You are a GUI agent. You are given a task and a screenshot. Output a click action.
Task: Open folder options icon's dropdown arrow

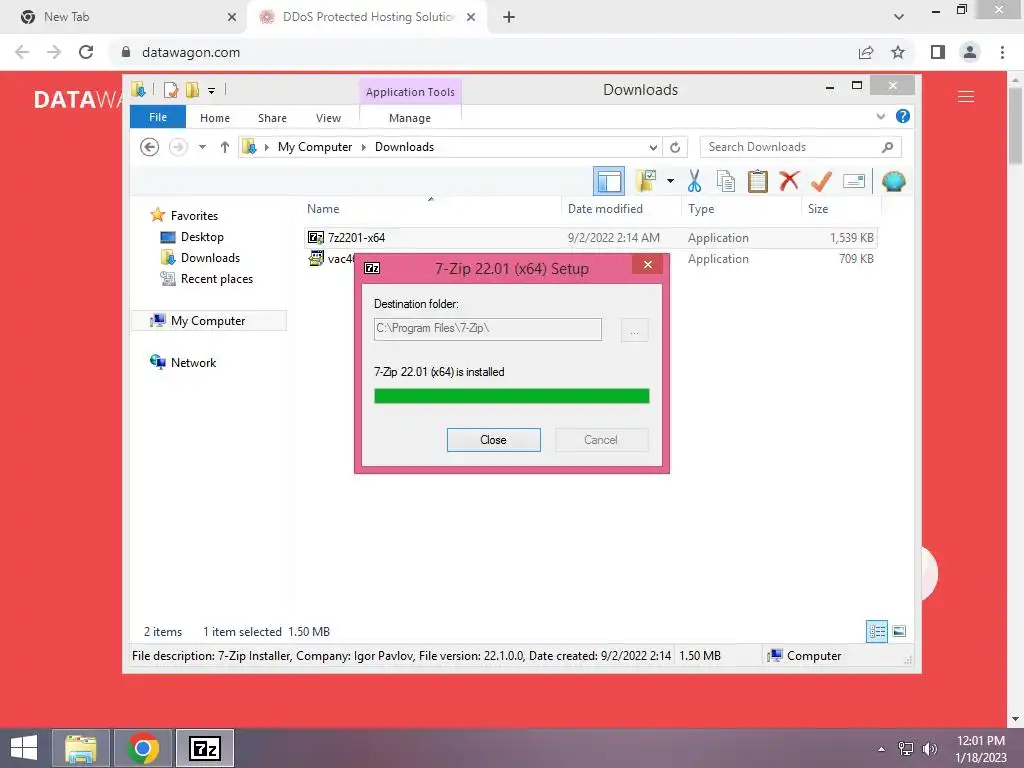point(670,181)
